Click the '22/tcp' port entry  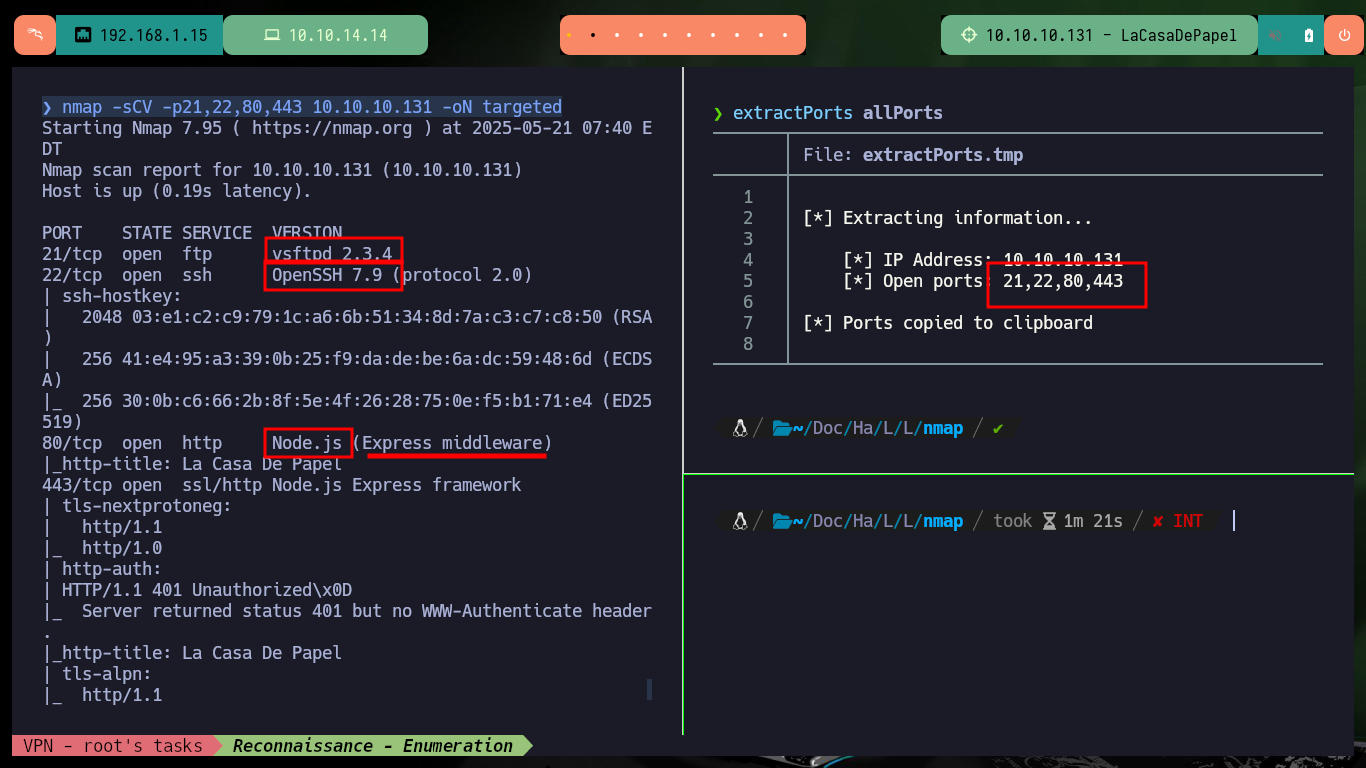72,275
